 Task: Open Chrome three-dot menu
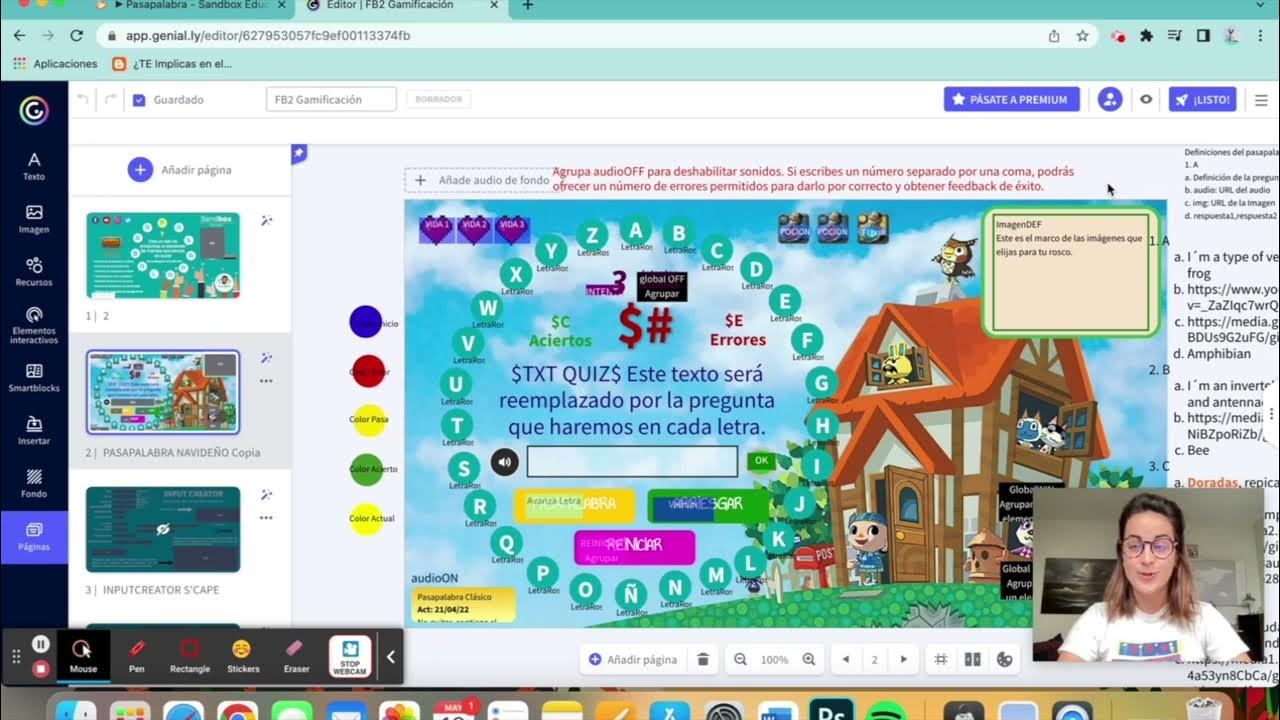[x=1260, y=35]
